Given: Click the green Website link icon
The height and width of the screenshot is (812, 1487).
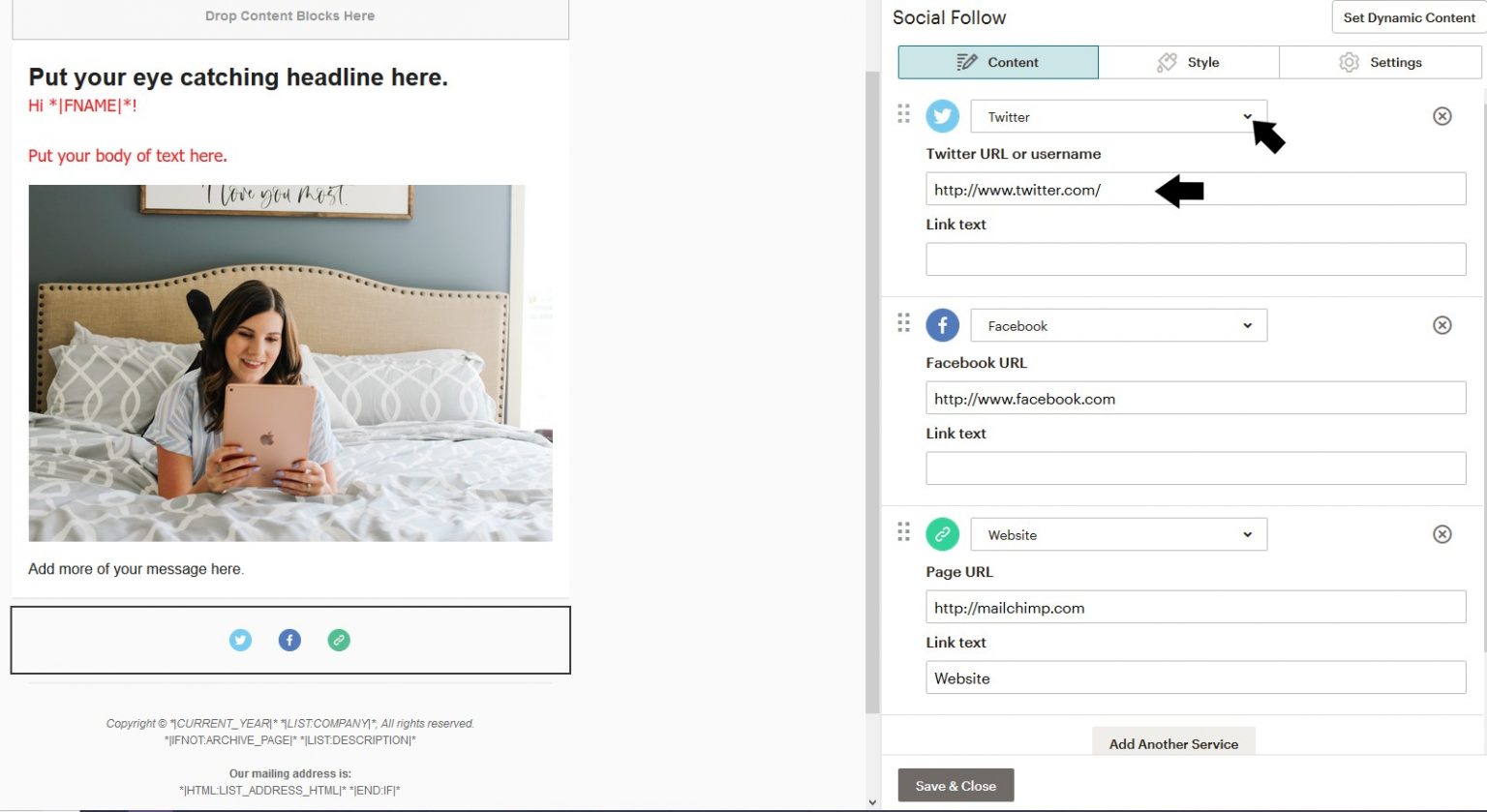Looking at the screenshot, I should pyautogui.click(x=942, y=533).
